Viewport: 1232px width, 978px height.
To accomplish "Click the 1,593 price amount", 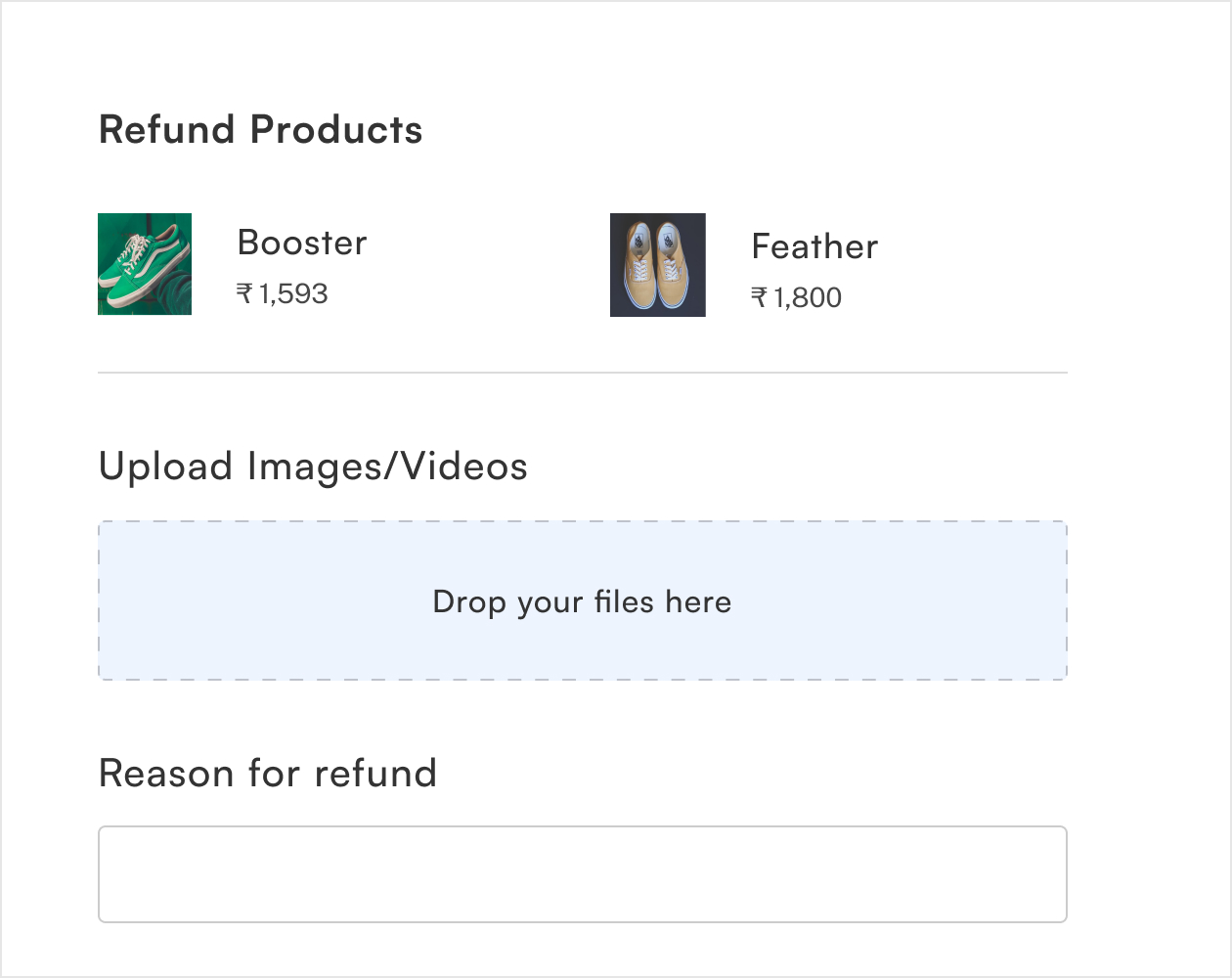I will (293, 293).
